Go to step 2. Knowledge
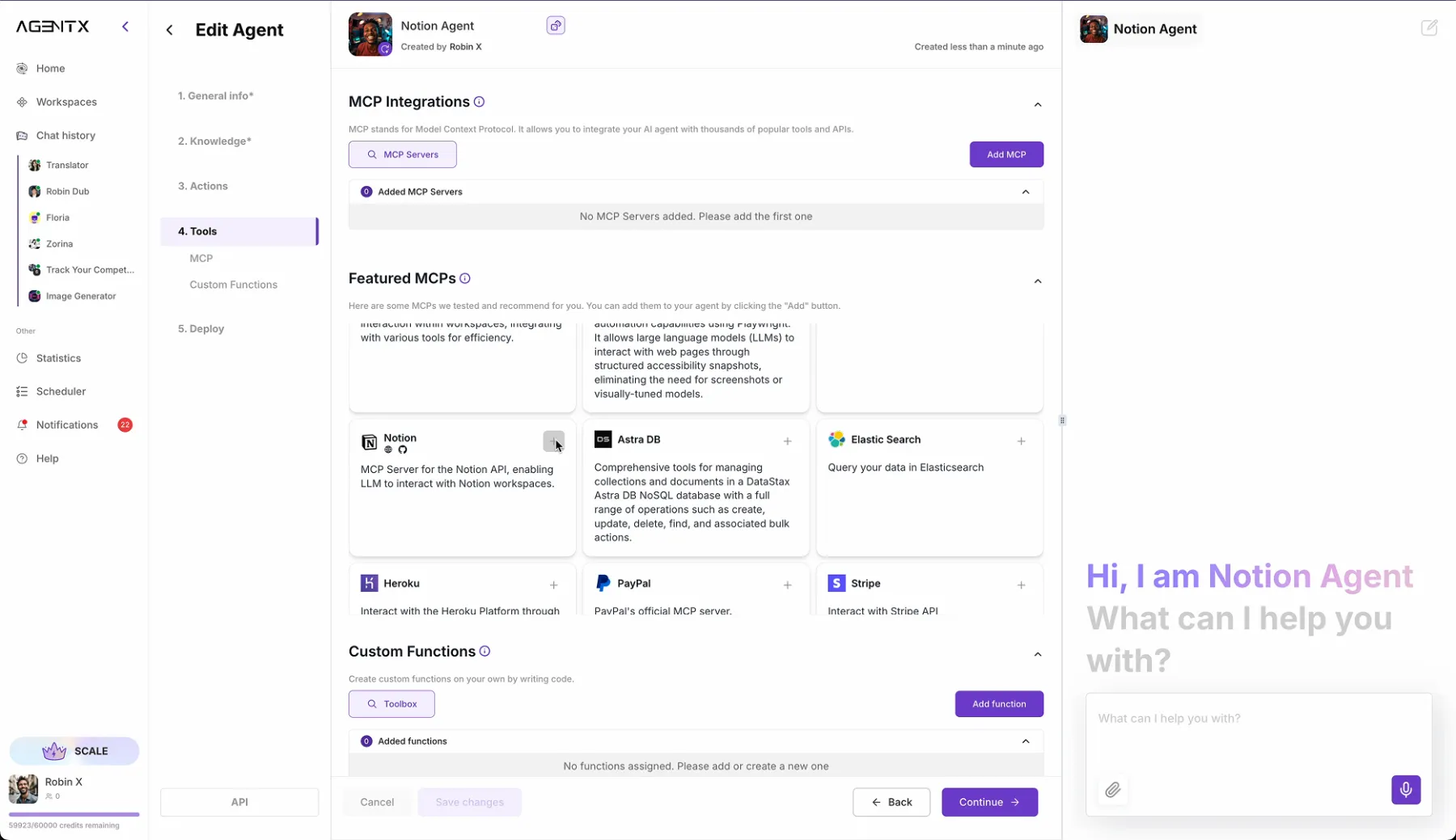 [x=214, y=141]
